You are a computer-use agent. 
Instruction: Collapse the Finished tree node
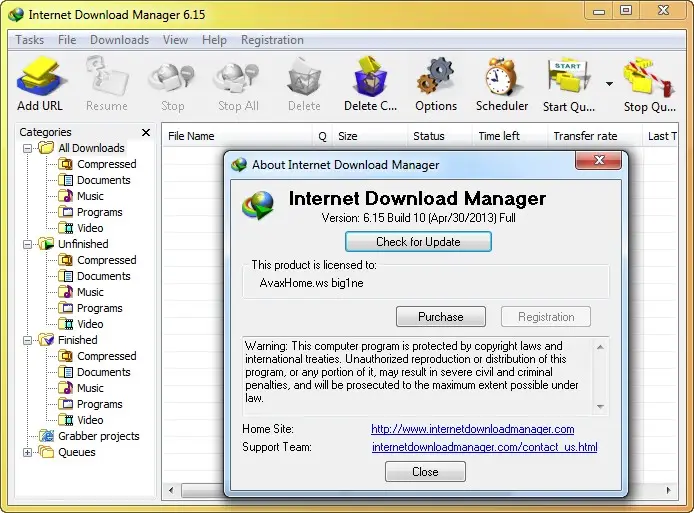click(x=27, y=340)
